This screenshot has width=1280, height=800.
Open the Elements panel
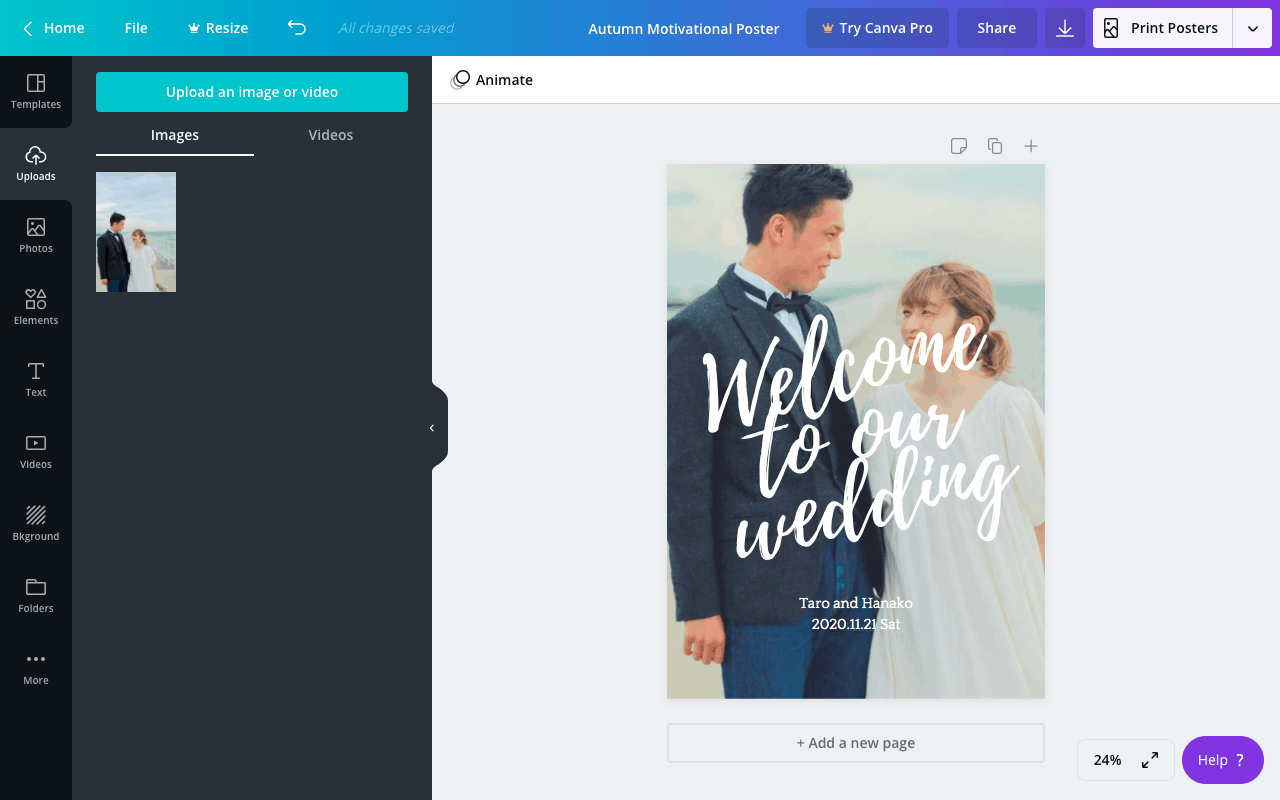point(36,307)
